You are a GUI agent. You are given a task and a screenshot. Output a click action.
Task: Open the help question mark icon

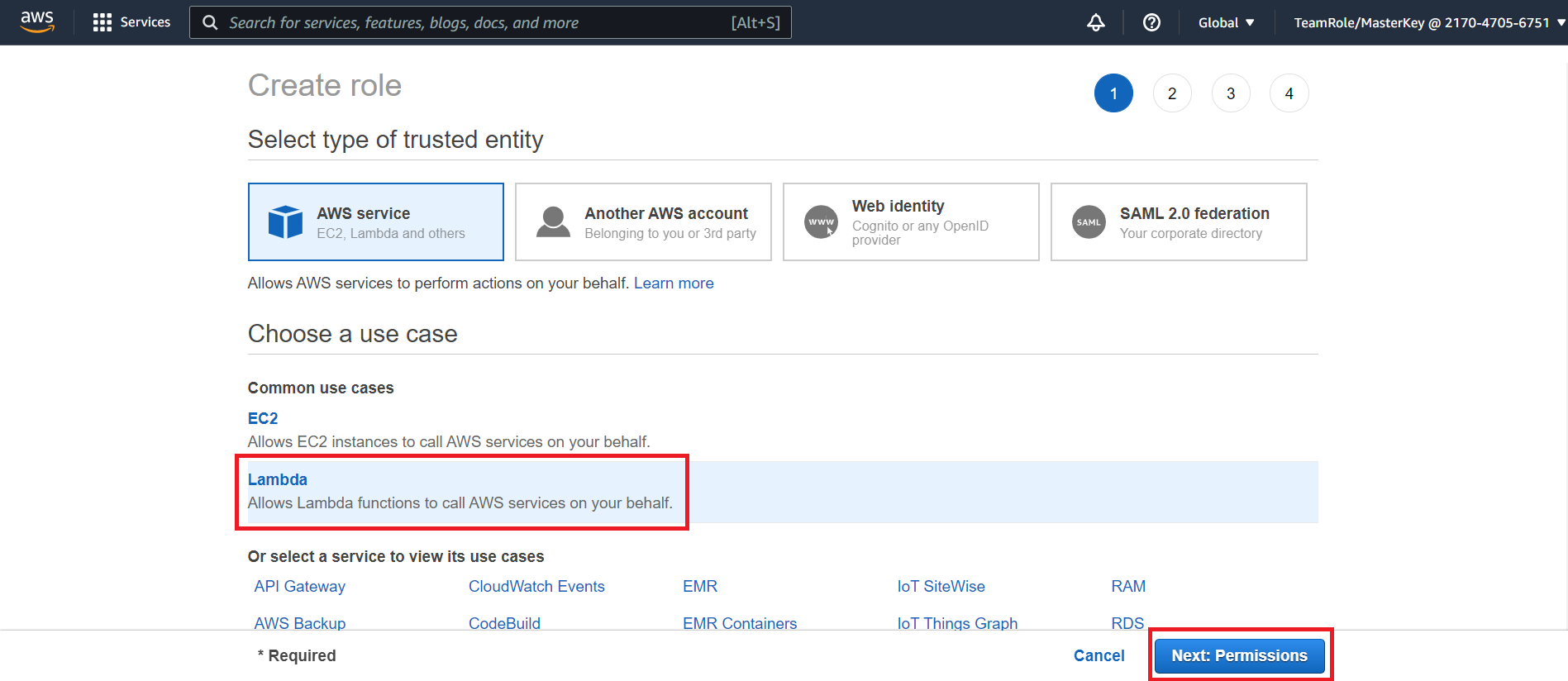click(x=1151, y=22)
